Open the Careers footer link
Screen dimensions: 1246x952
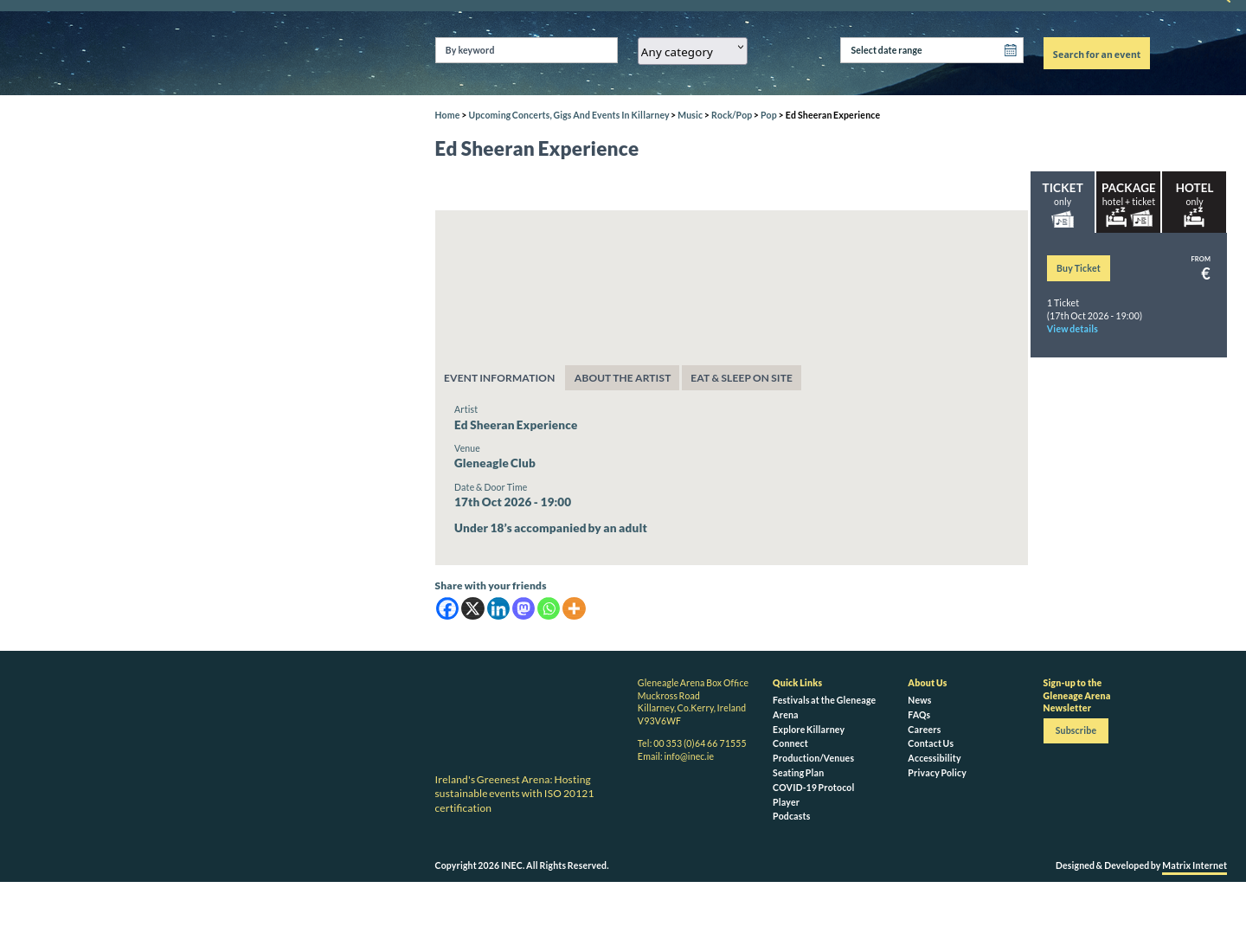[x=924, y=730]
